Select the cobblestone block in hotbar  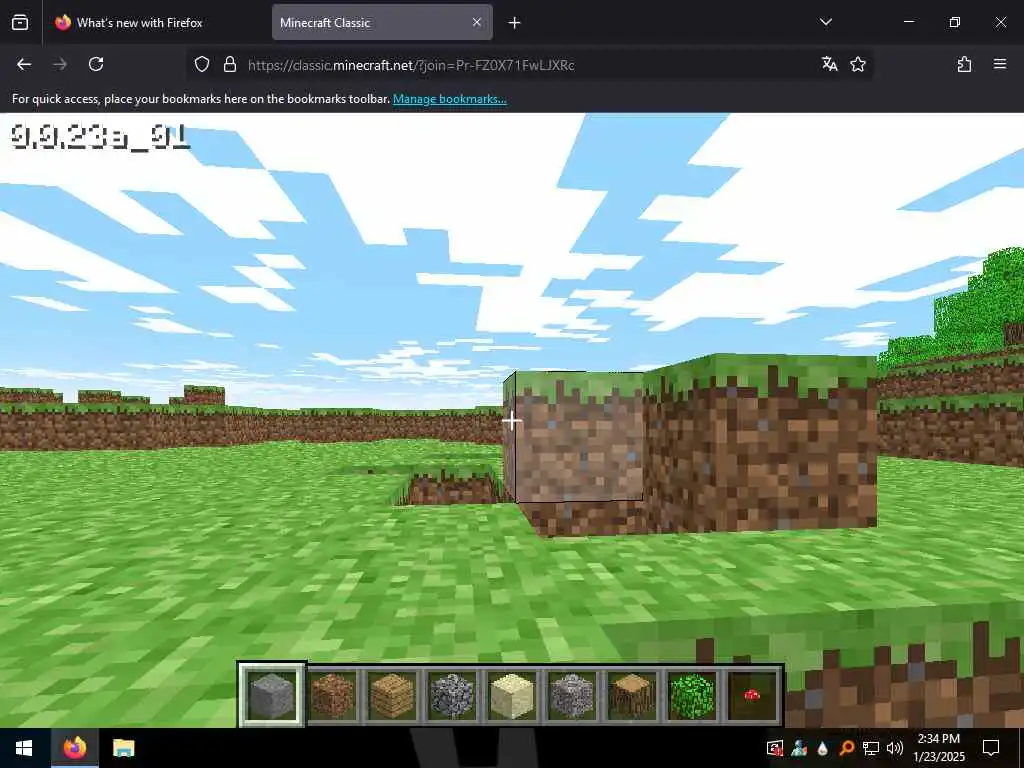(x=452, y=695)
